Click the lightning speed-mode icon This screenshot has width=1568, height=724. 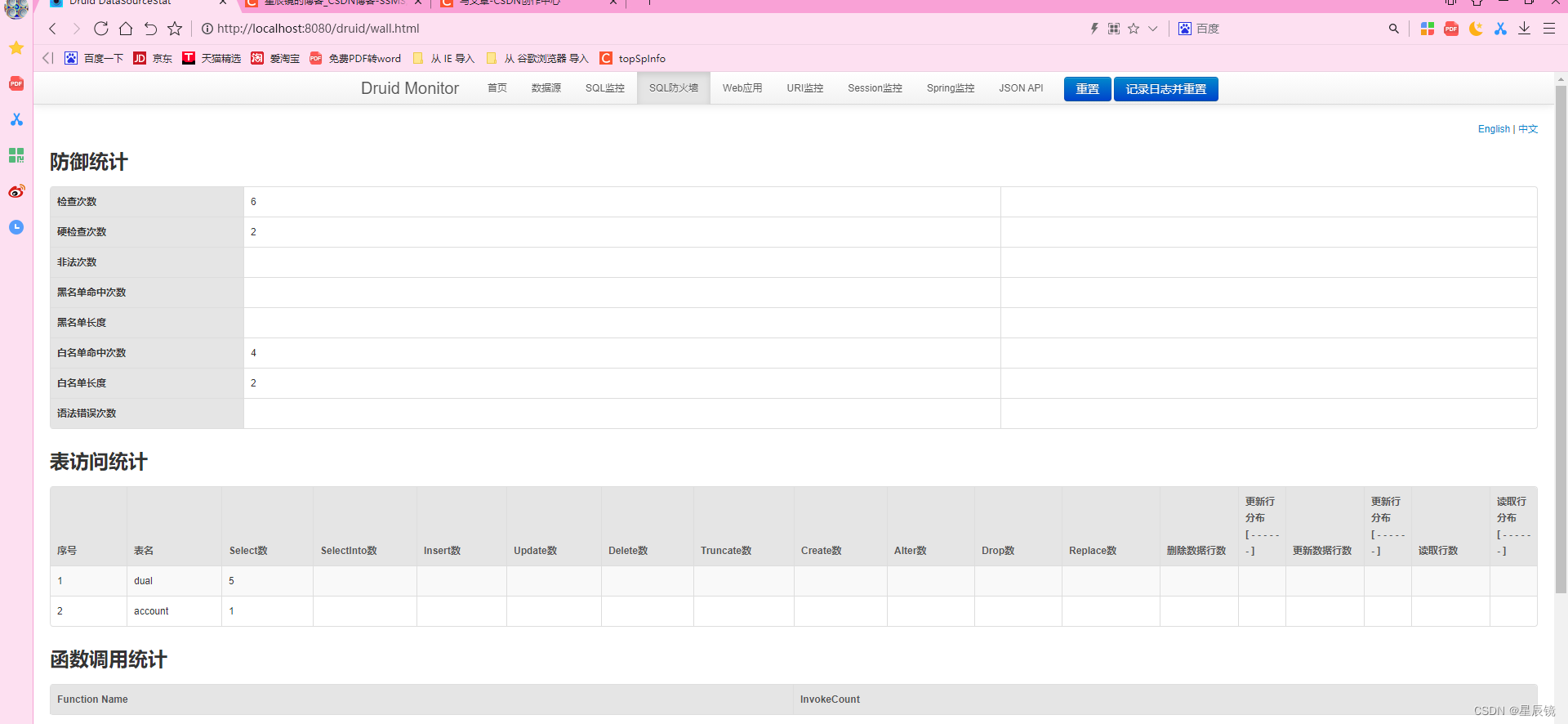pos(1094,29)
